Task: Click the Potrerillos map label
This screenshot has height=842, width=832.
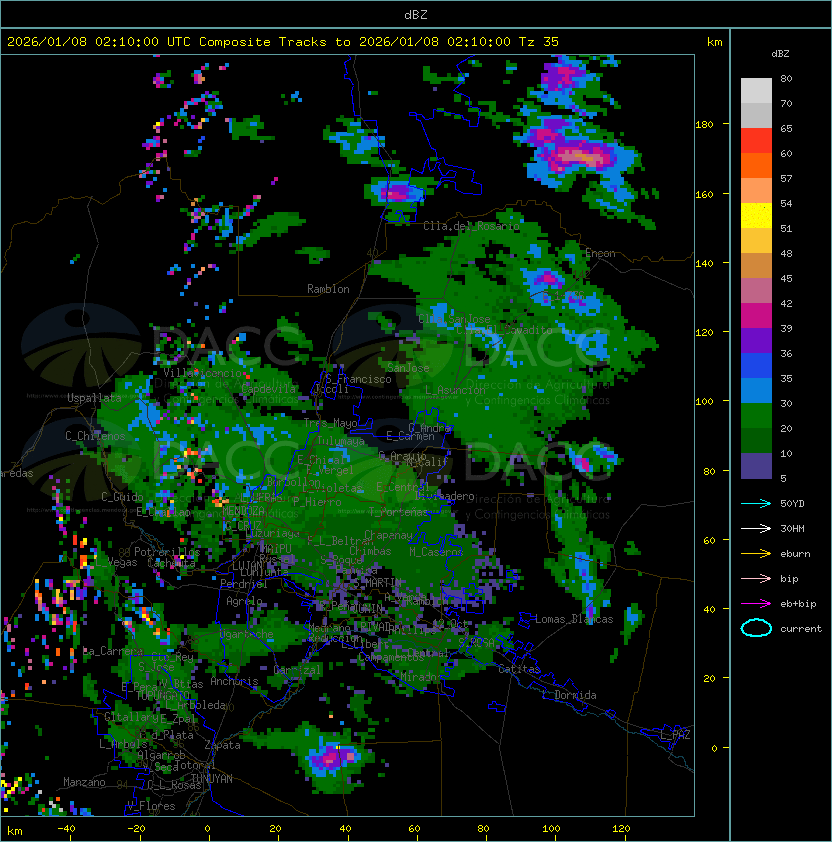Action: pos(167,551)
